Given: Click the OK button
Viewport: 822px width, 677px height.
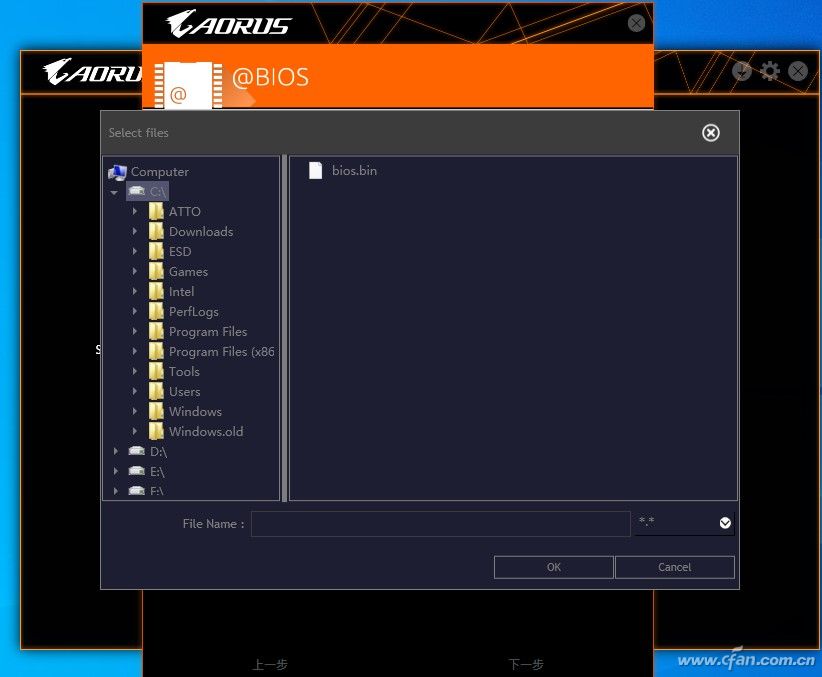Looking at the screenshot, I should pyautogui.click(x=554, y=567).
